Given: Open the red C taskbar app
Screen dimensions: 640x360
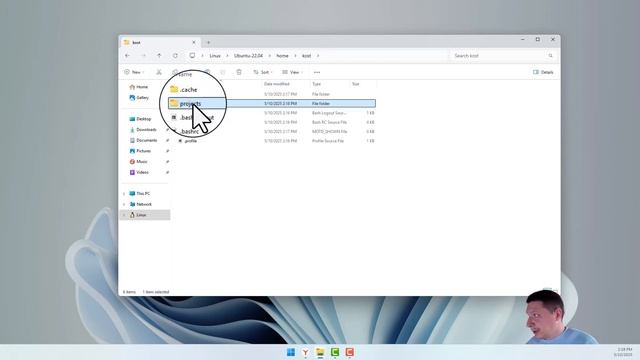Looking at the screenshot, I should point(349,352).
